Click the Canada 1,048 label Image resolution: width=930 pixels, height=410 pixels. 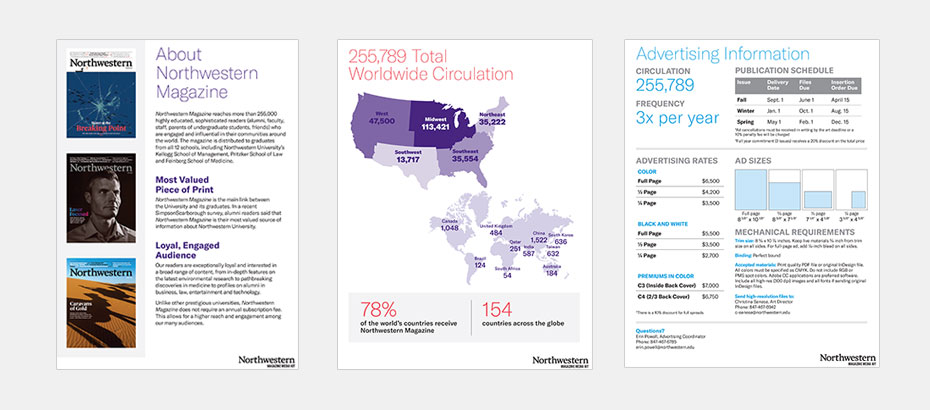(450, 225)
